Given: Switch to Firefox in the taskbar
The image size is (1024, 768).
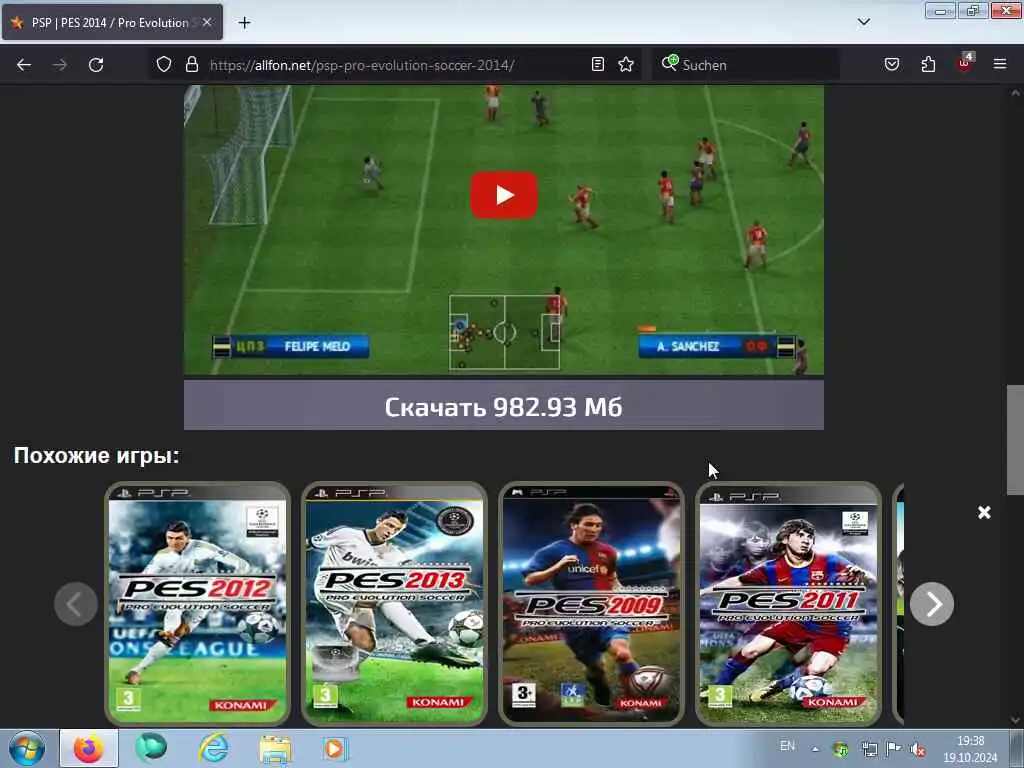Looking at the screenshot, I should pyautogui.click(x=89, y=748).
